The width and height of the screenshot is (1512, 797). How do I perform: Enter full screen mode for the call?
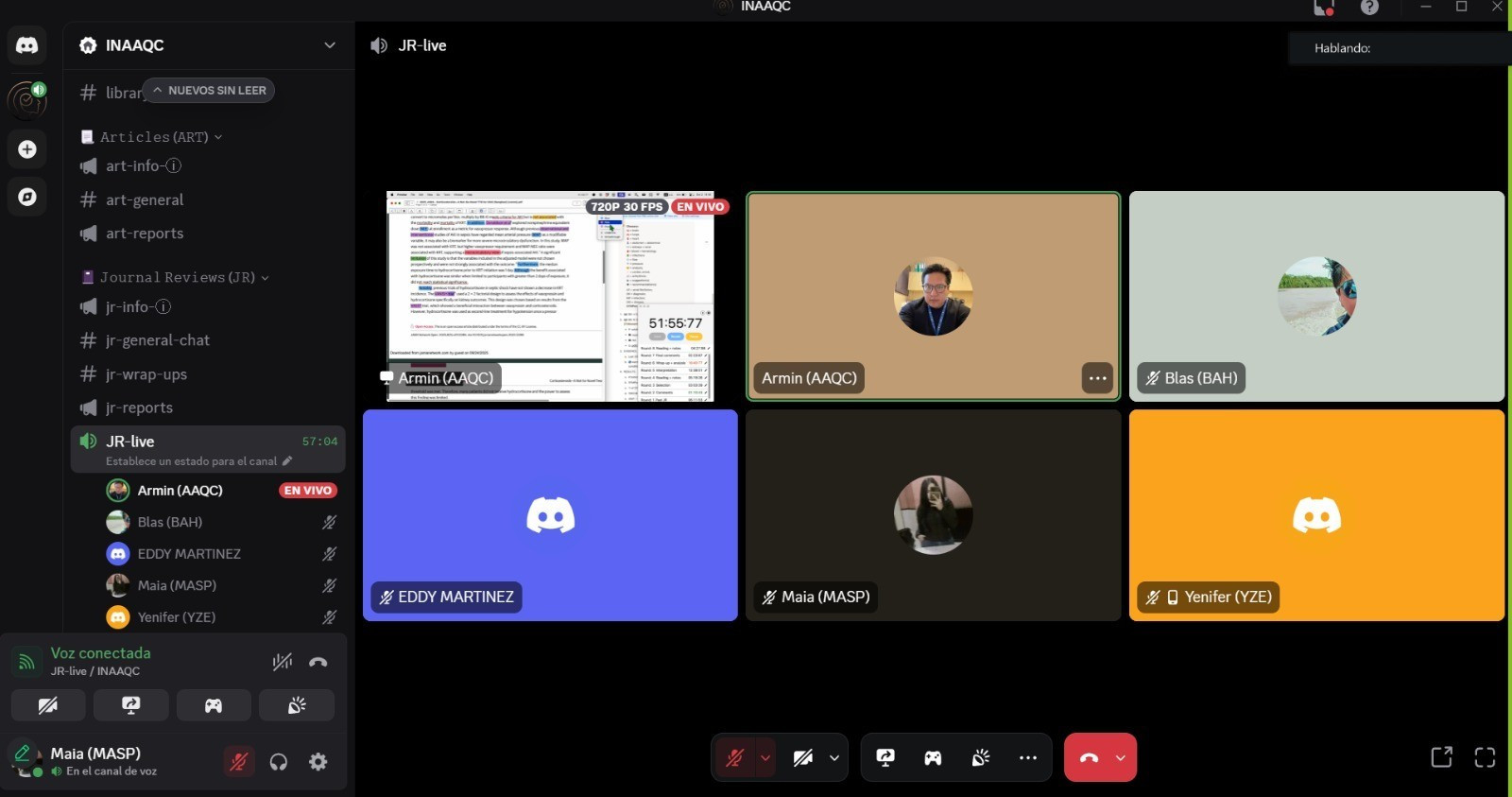1485,757
